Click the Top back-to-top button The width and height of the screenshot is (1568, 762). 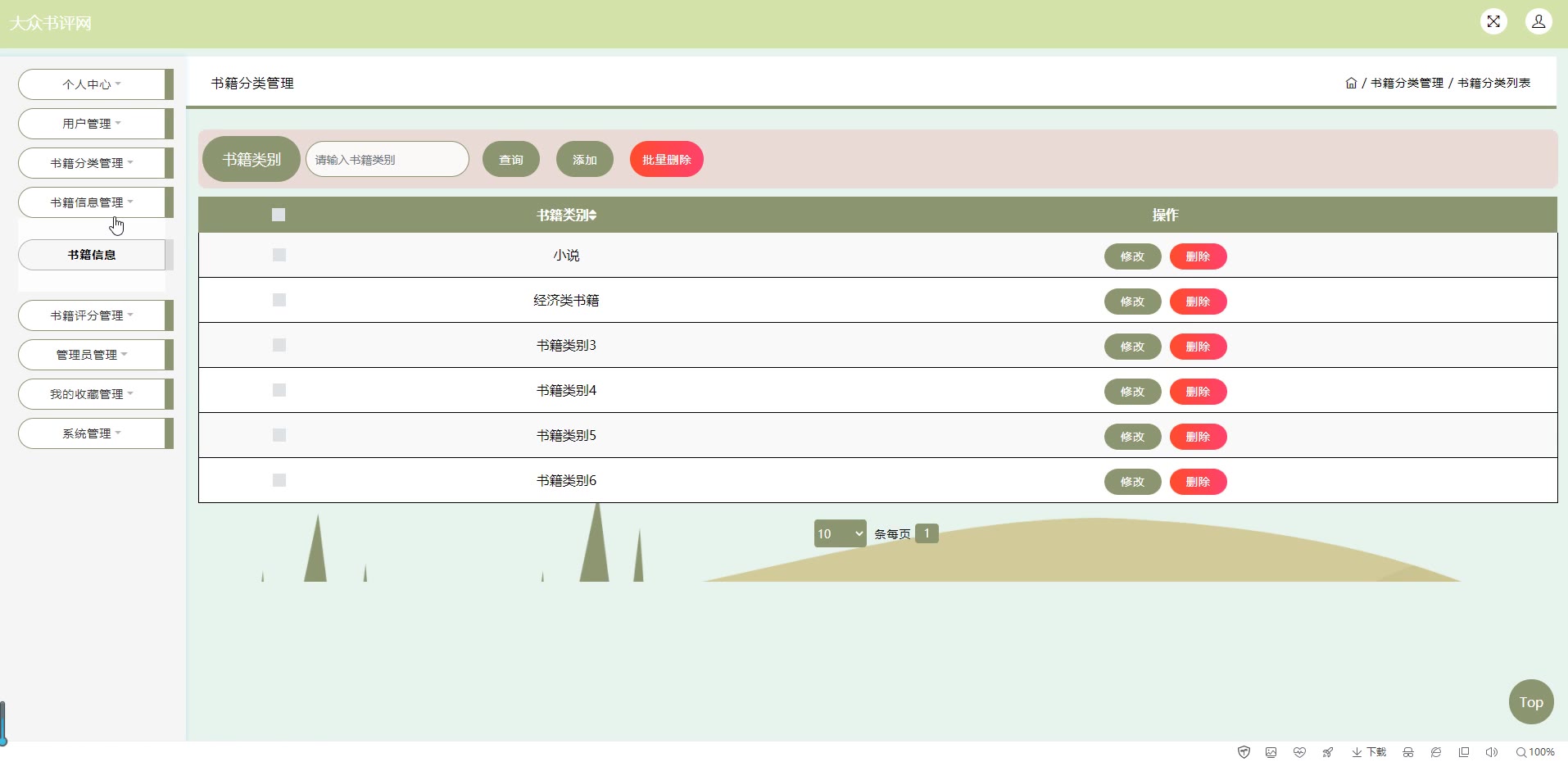(1531, 702)
